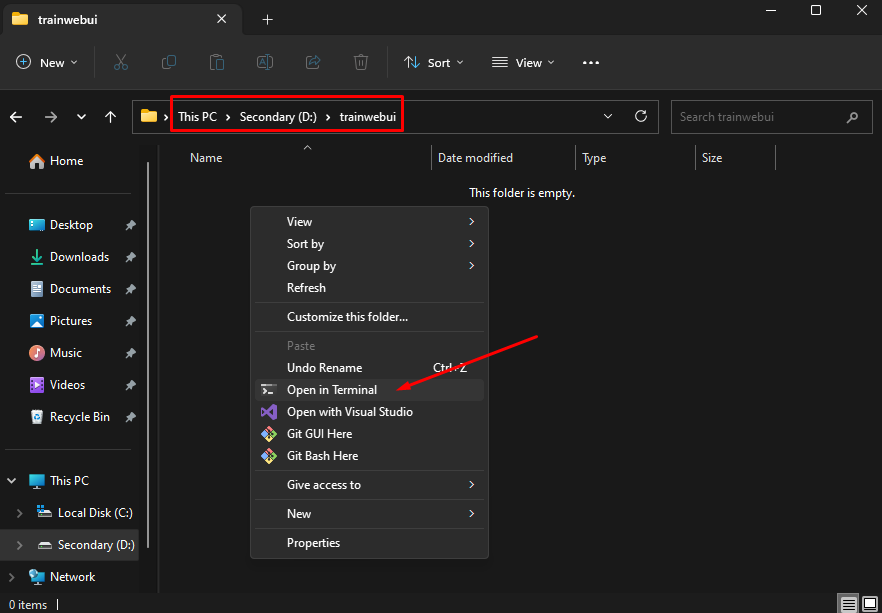The width and height of the screenshot is (882, 613).
Task: Switch to large thumbnails view icon
Action: (870, 604)
